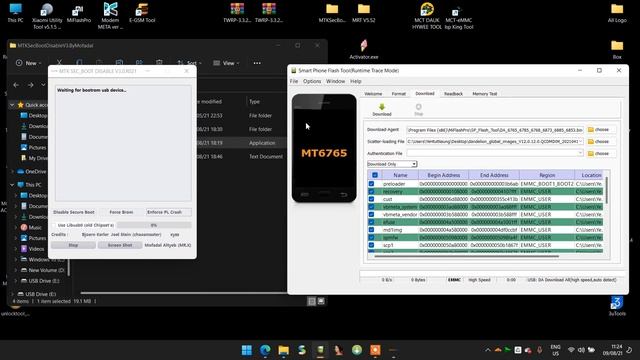Viewport: 640px width, 360px height.
Task: Select Music in the navigation pane
Action: click(31, 227)
